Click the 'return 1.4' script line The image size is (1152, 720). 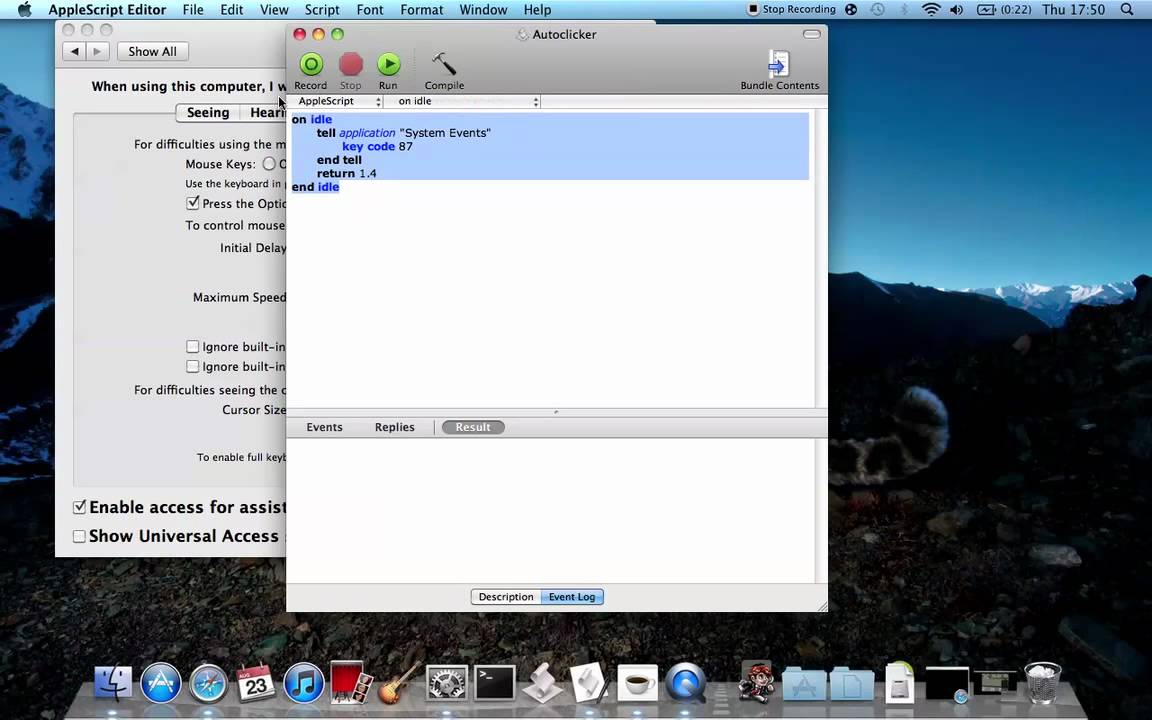(x=346, y=173)
